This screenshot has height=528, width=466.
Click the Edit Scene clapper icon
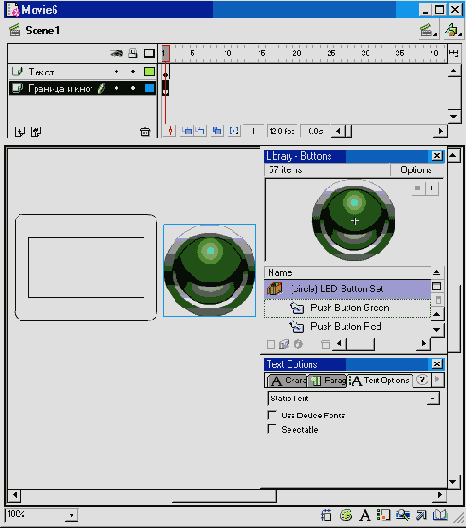428,30
